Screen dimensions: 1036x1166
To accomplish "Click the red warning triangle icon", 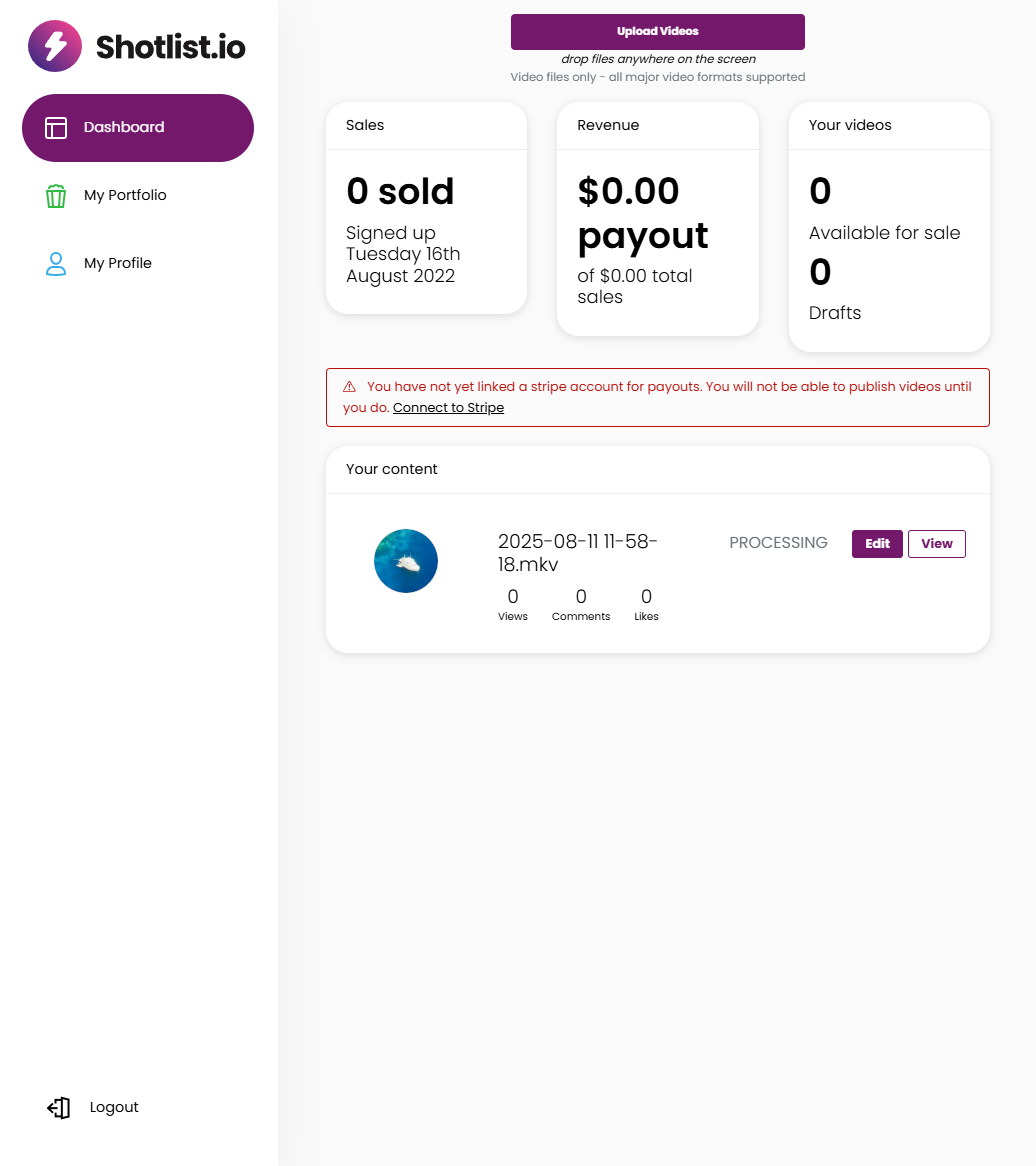I will click(x=350, y=387).
